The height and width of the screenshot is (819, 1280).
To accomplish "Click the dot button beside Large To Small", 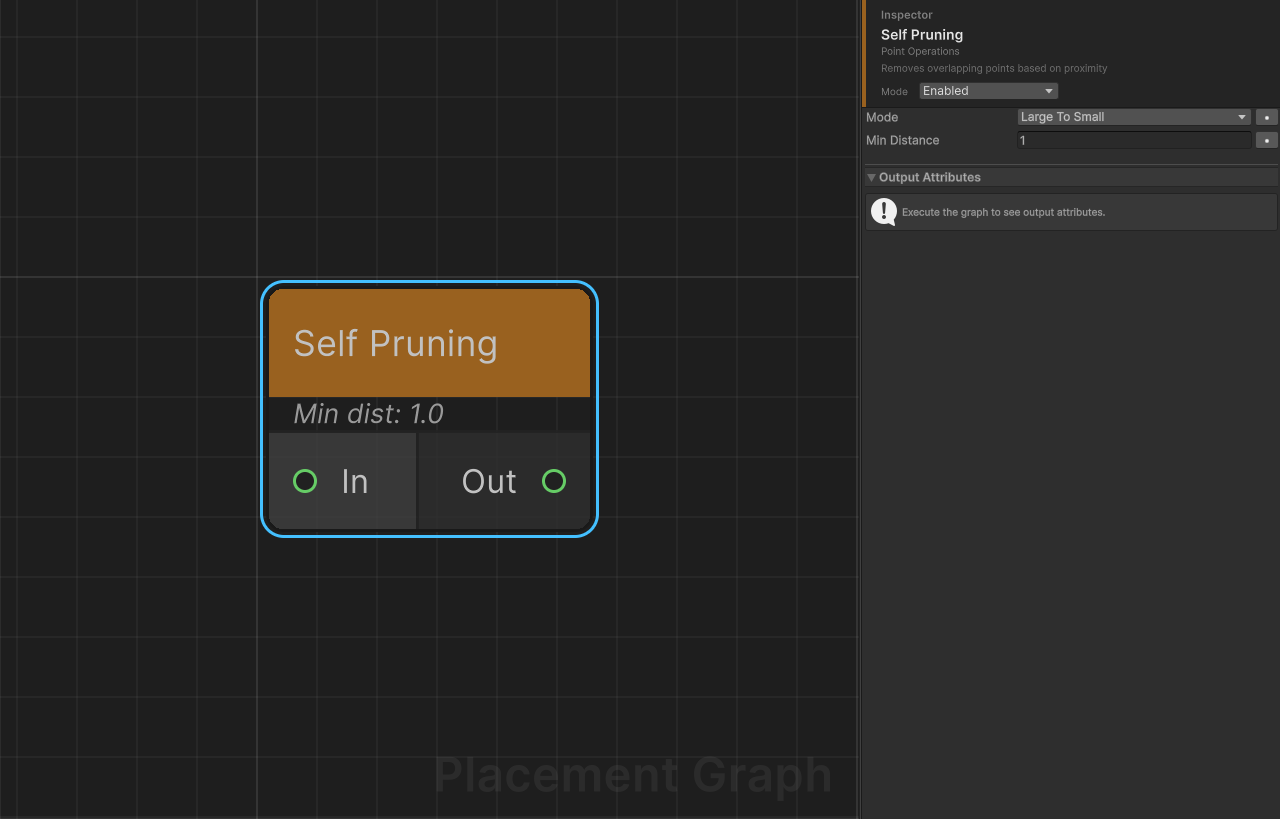I will tap(1267, 117).
